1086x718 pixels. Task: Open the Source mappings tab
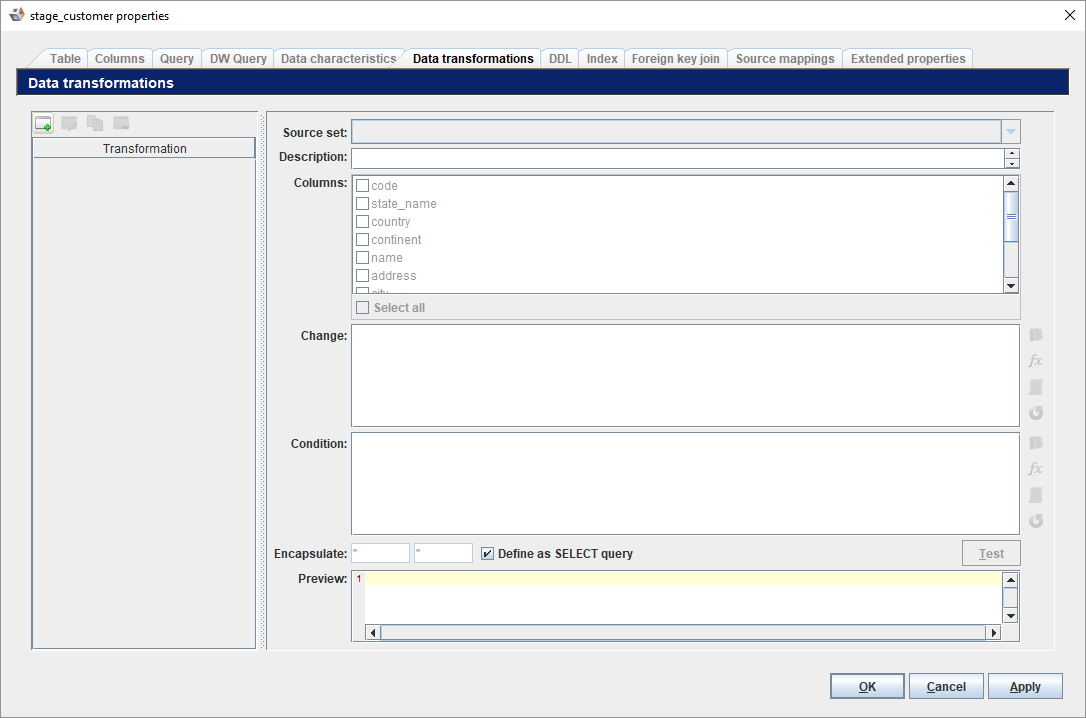[785, 59]
